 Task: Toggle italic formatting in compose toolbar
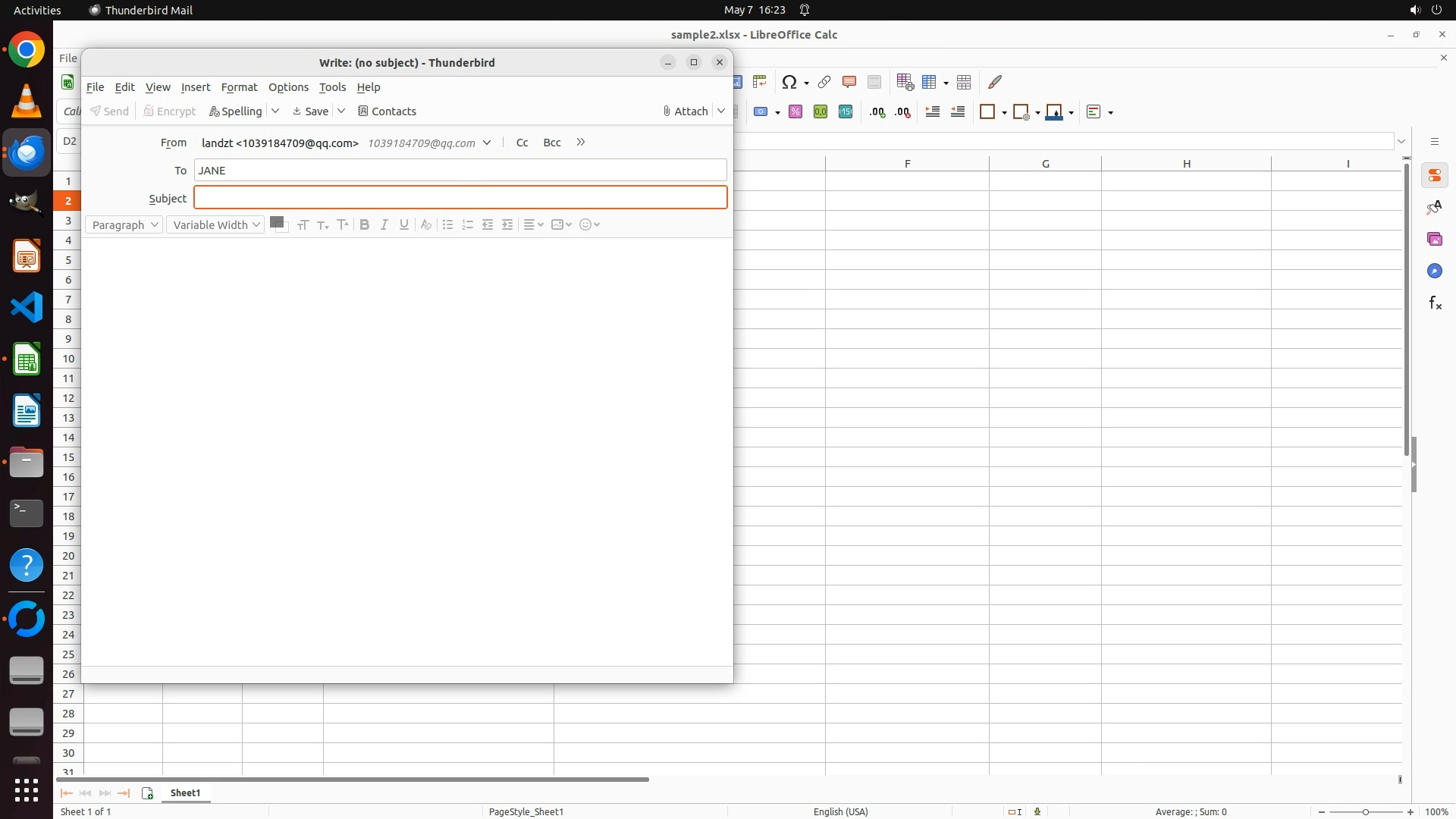point(384,224)
